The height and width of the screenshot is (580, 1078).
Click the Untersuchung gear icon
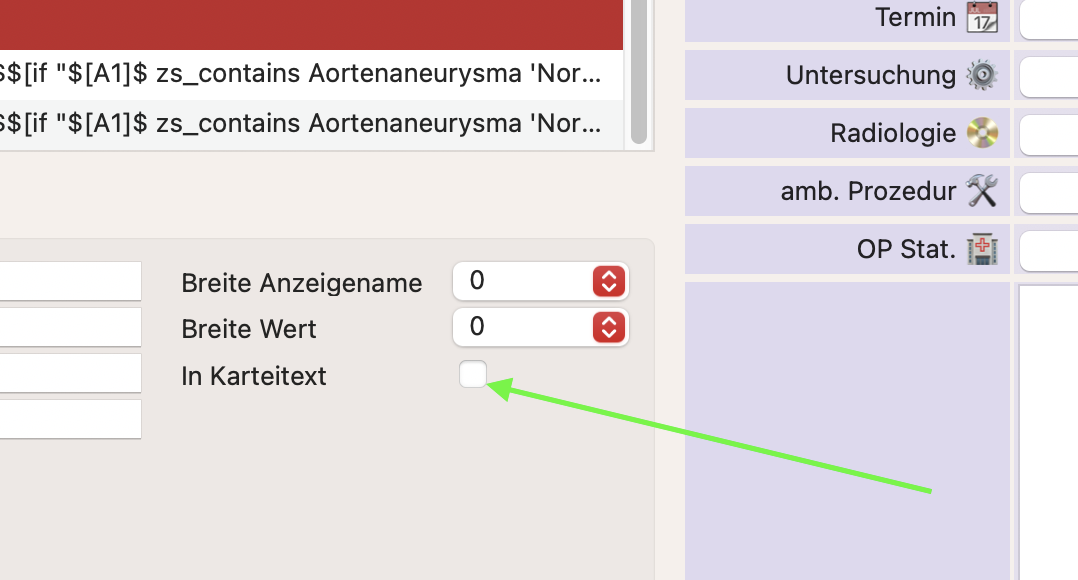tap(982, 75)
